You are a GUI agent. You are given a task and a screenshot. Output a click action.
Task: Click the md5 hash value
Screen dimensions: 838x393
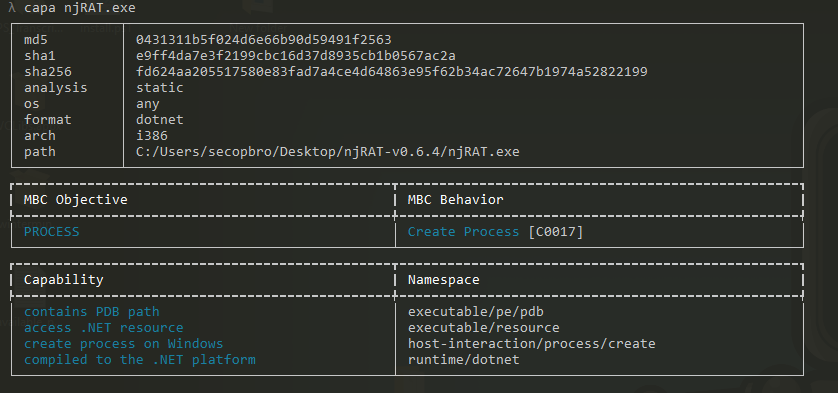tap(263, 40)
